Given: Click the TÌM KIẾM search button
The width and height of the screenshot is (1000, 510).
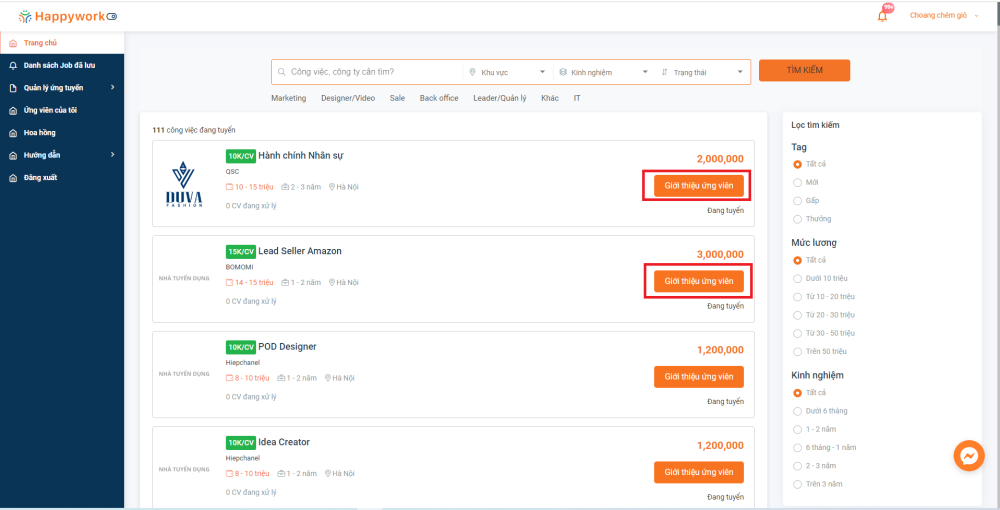Looking at the screenshot, I should pos(804,71).
